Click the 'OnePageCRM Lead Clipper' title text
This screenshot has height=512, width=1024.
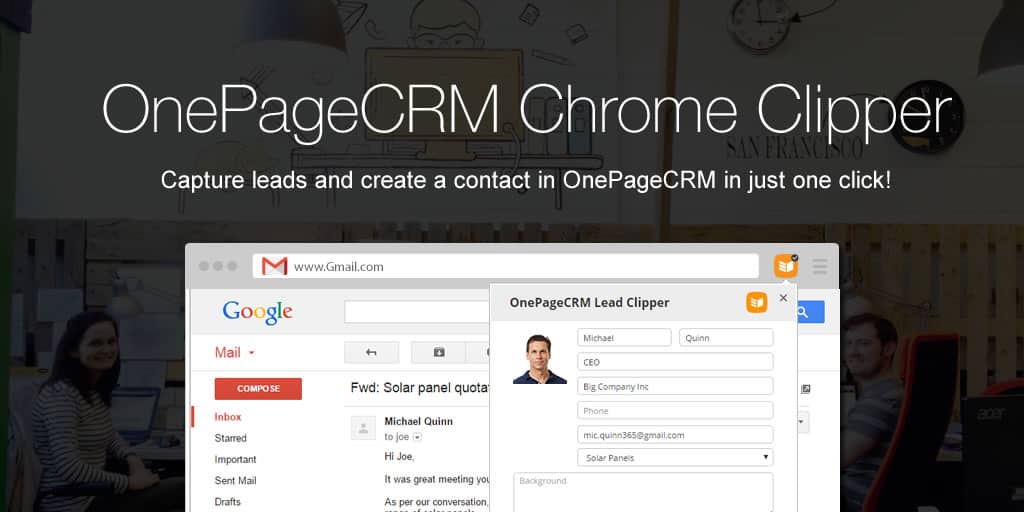point(589,302)
